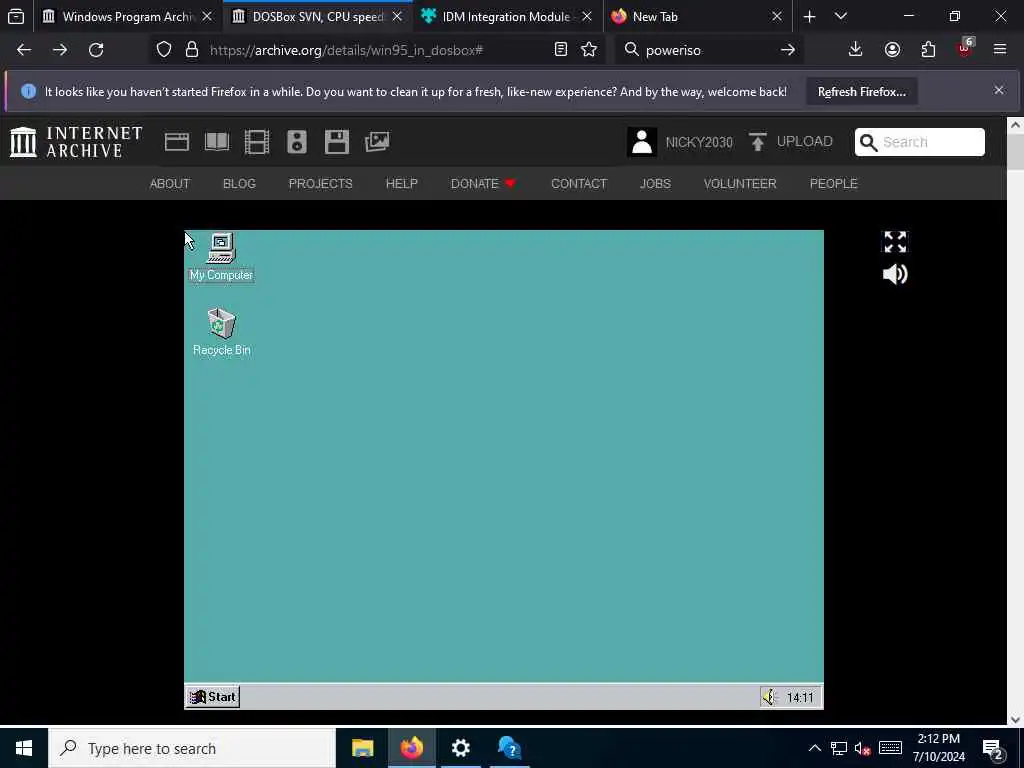Click the NICKY2030 user avatar icon
This screenshot has height=768, width=1024.
(x=642, y=142)
